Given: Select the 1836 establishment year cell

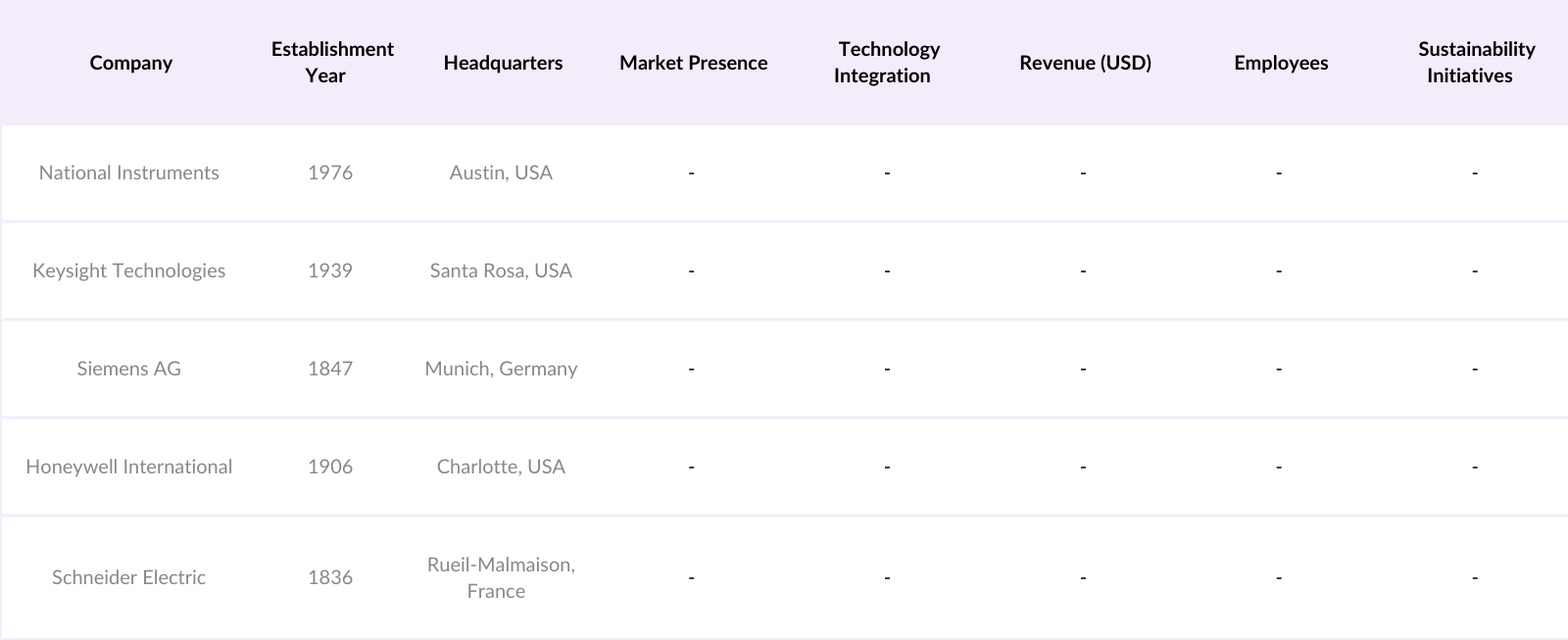Looking at the screenshot, I should [x=330, y=577].
